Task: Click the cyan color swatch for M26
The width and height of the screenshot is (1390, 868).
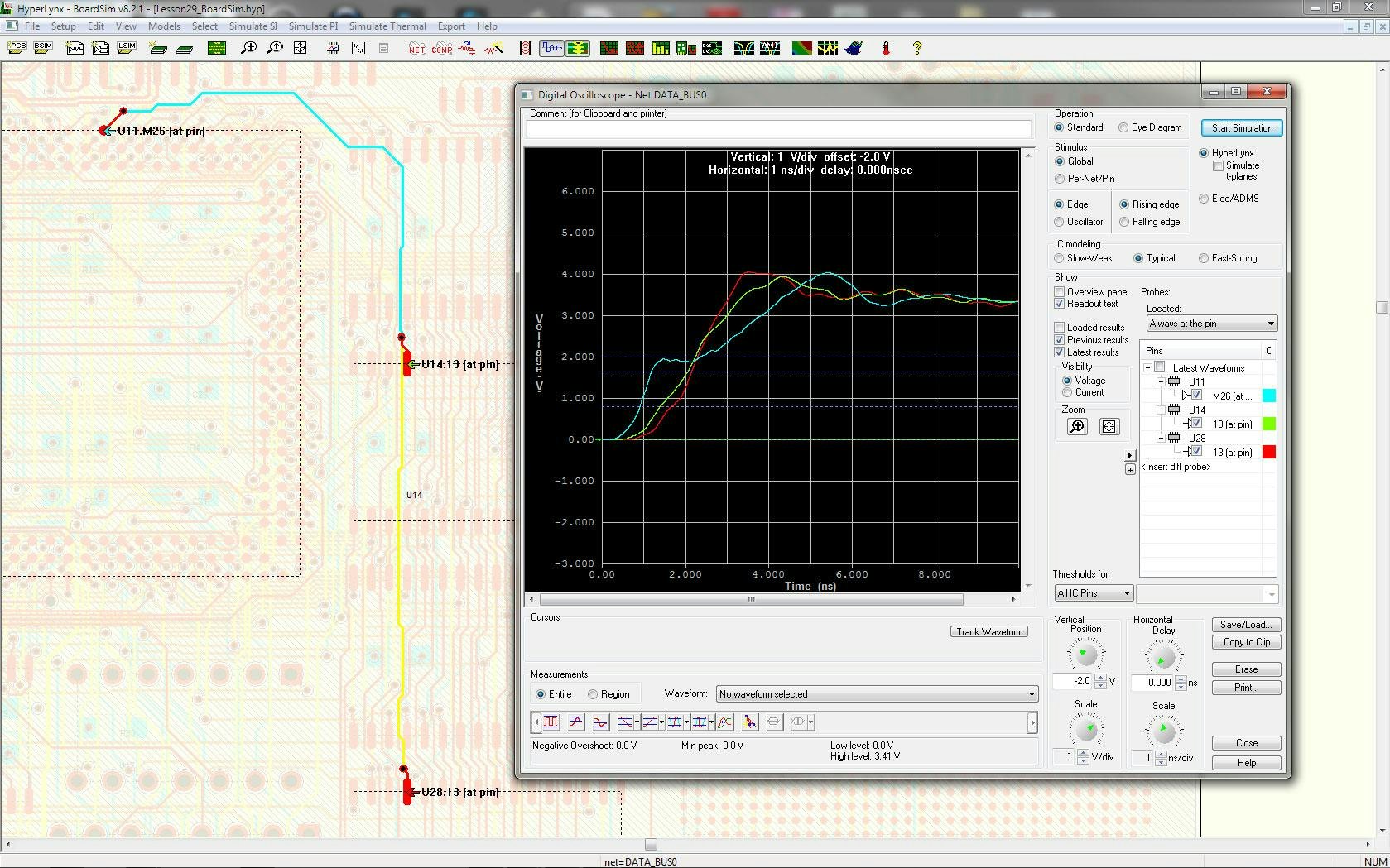Action: pos(1268,396)
